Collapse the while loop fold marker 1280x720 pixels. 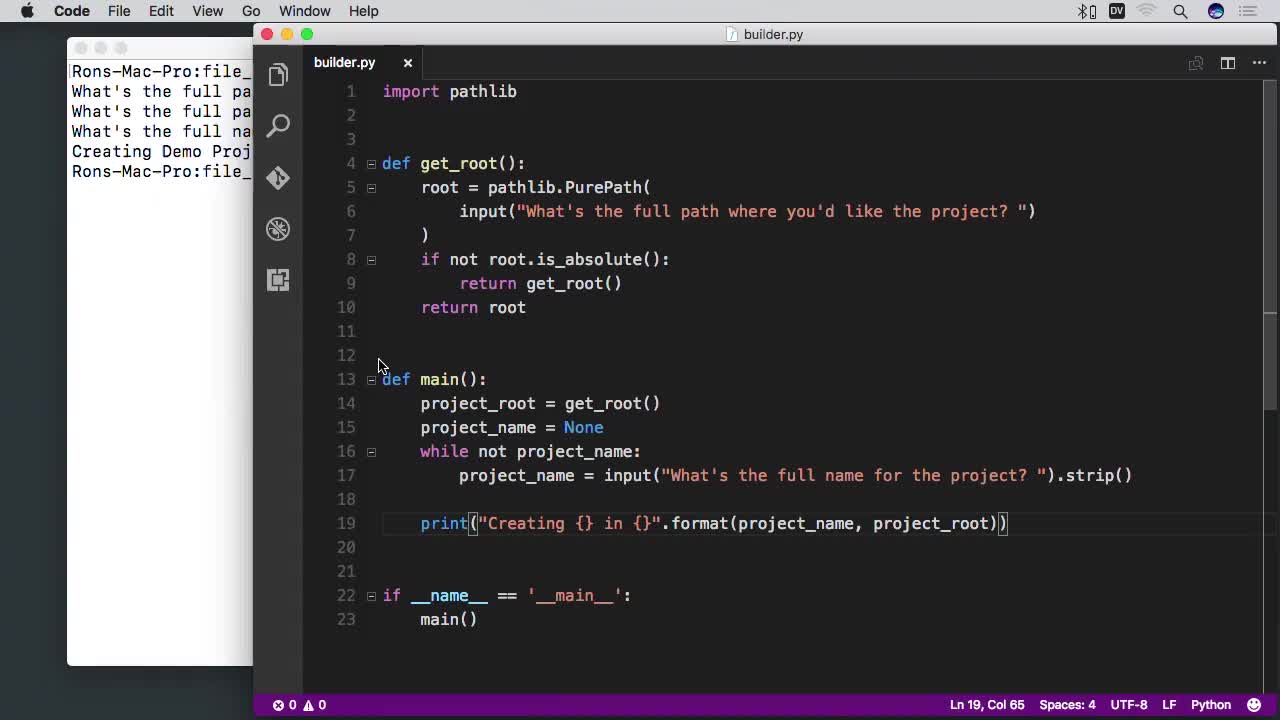pyautogui.click(x=371, y=451)
